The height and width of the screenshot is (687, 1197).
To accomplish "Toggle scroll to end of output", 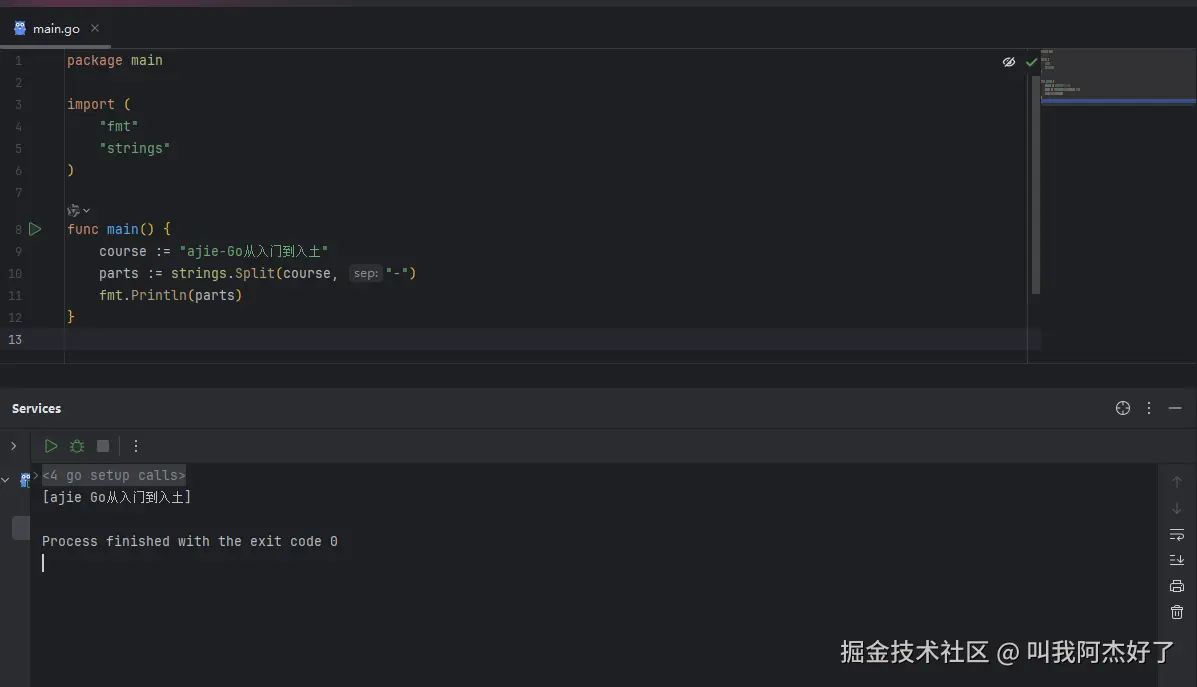I will (x=1176, y=560).
